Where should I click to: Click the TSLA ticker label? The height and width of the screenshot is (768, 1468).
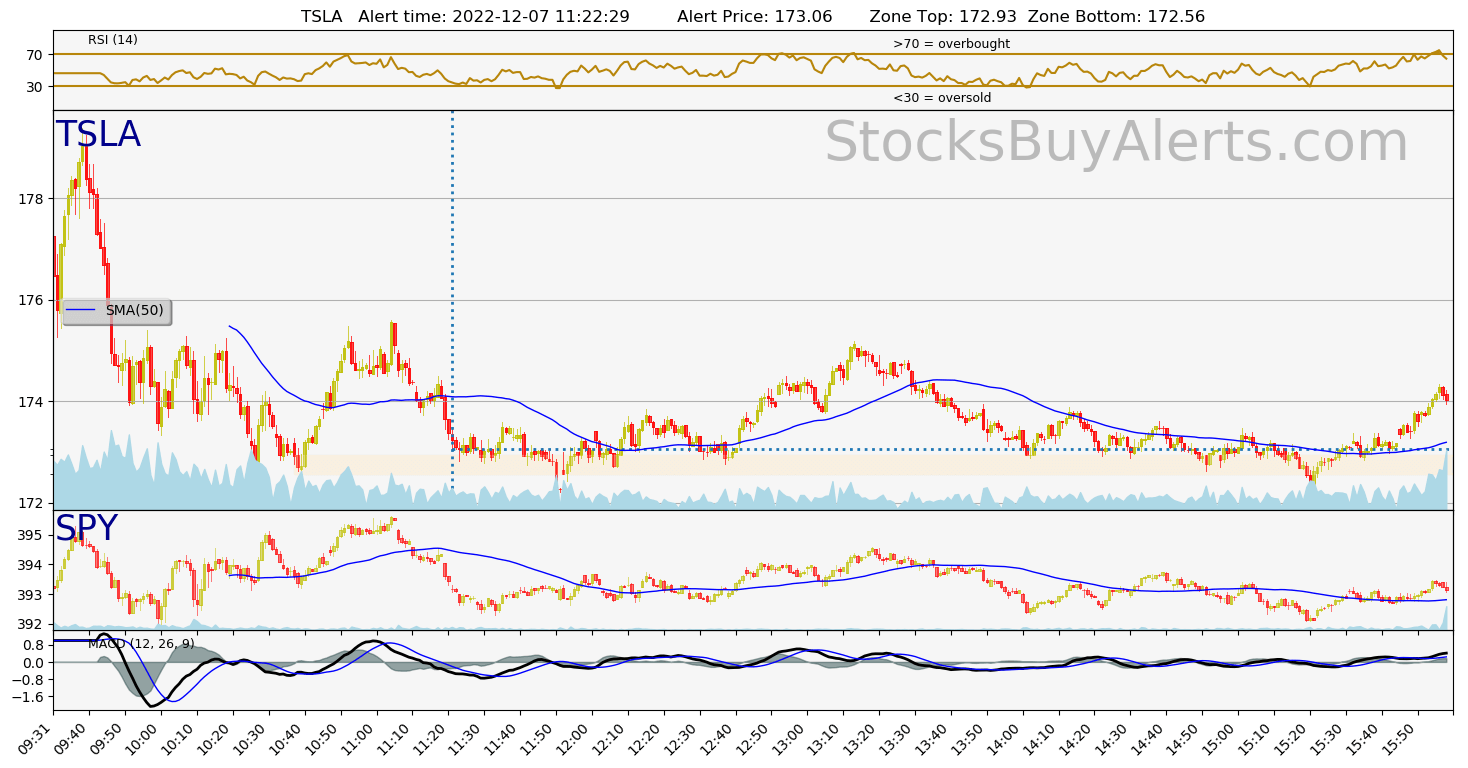point(98,135)
